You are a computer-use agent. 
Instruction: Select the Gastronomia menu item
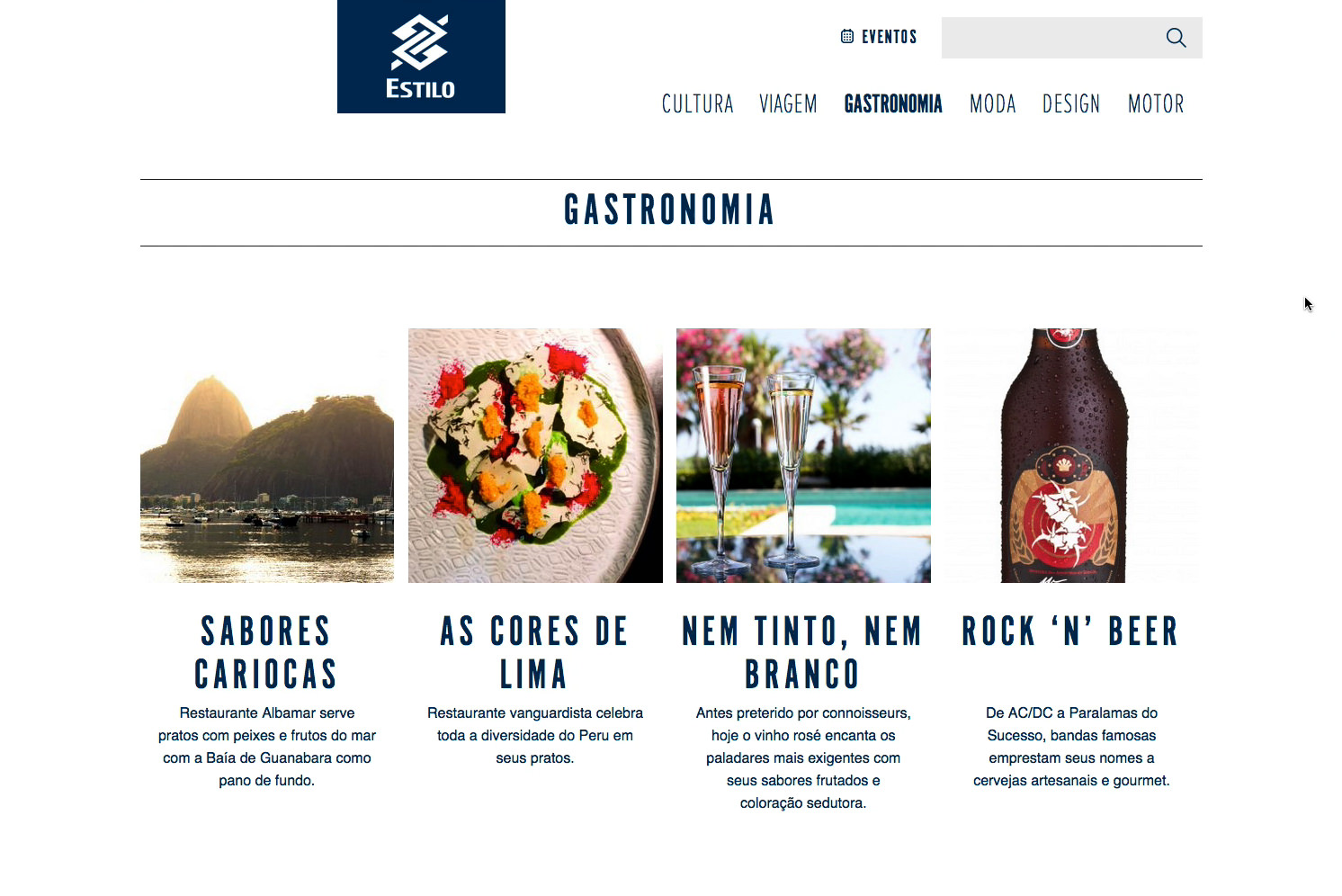click(893, 104)
